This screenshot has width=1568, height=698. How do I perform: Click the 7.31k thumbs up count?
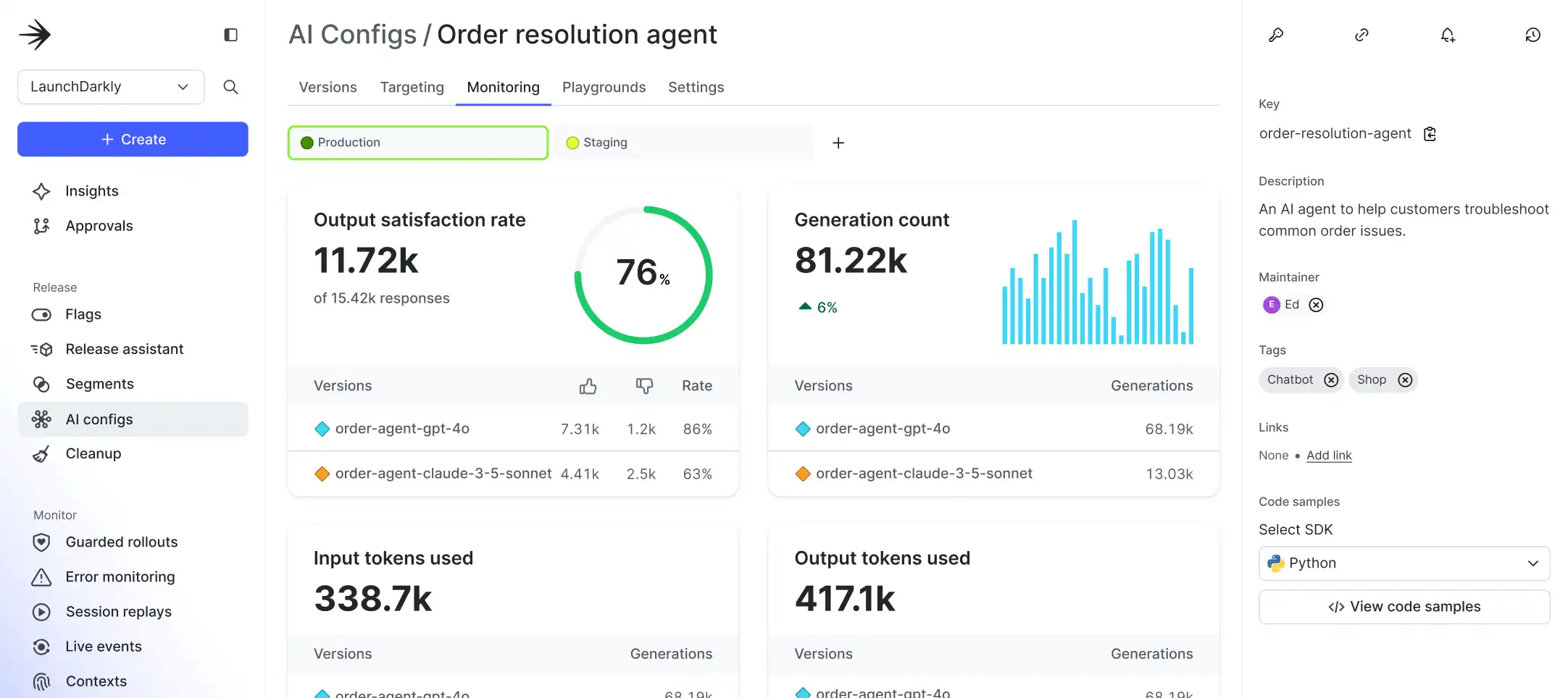tap(580, 429)
